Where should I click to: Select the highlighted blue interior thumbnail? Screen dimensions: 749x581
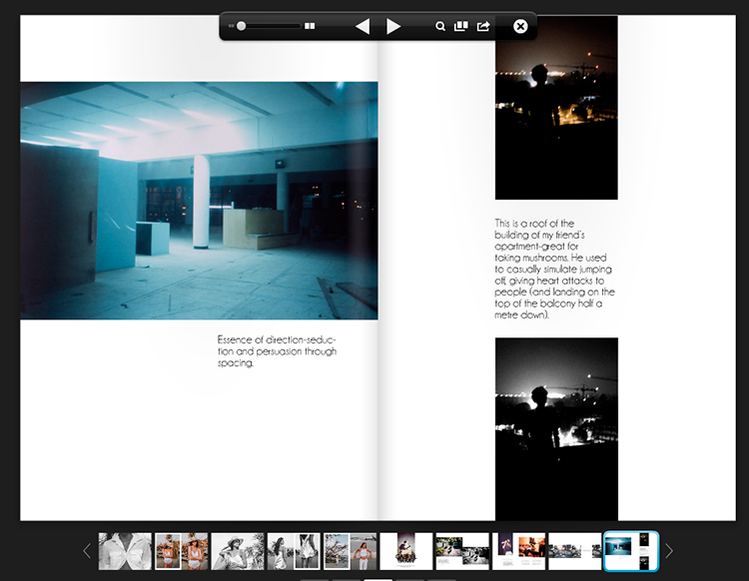[x=631, y=551]
